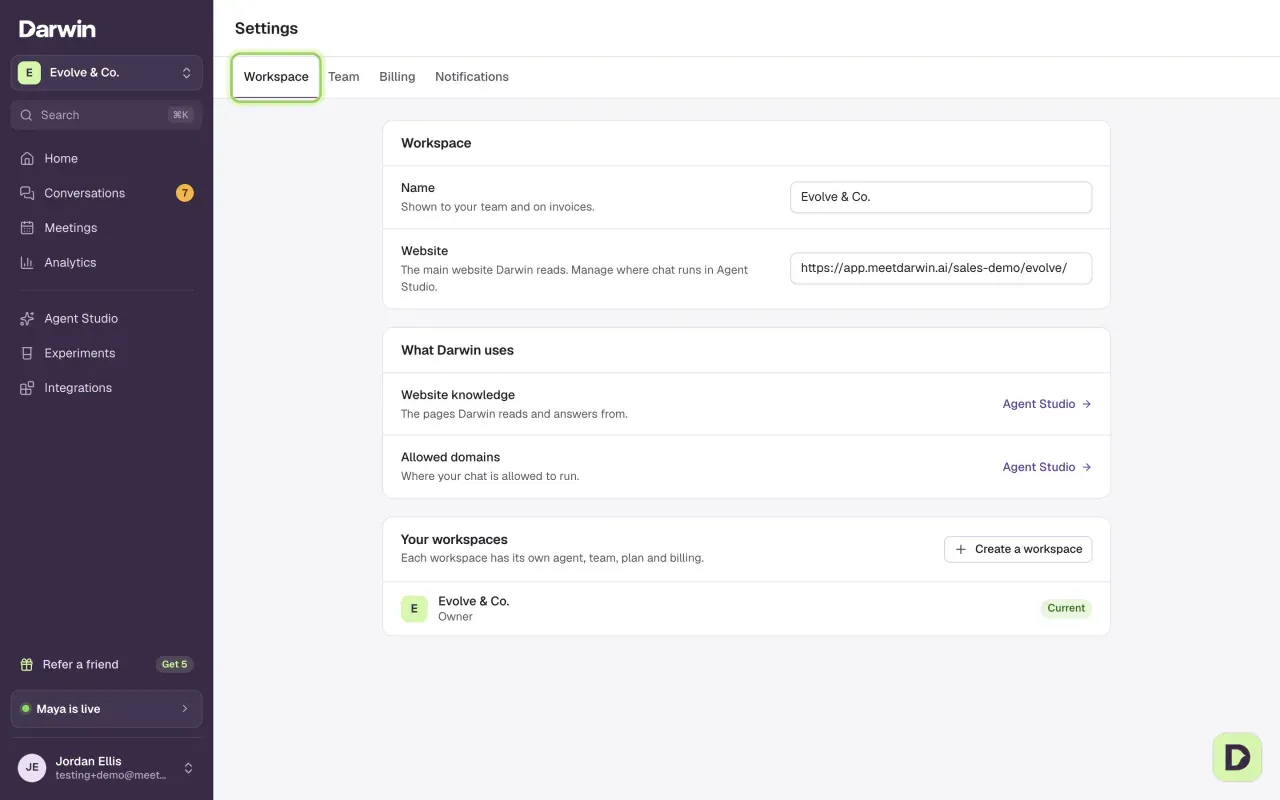Click the Experiments flask icon

tap(27, 353)
